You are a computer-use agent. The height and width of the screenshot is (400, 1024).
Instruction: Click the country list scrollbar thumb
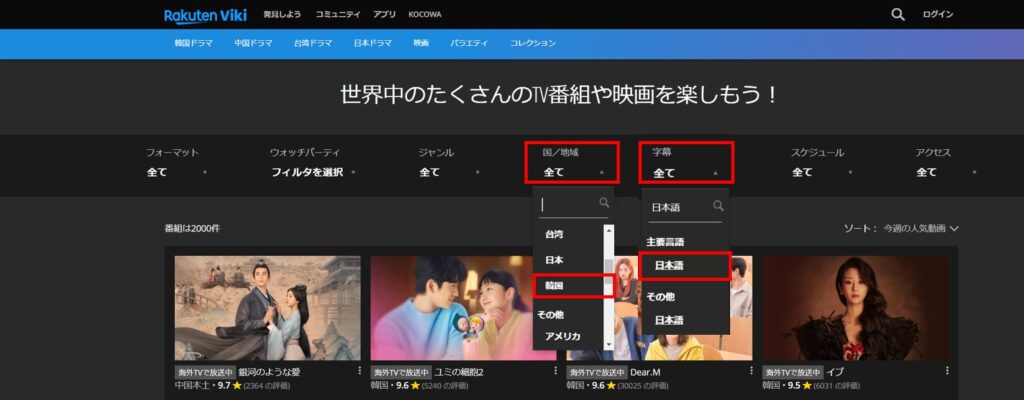click(609, 273)
